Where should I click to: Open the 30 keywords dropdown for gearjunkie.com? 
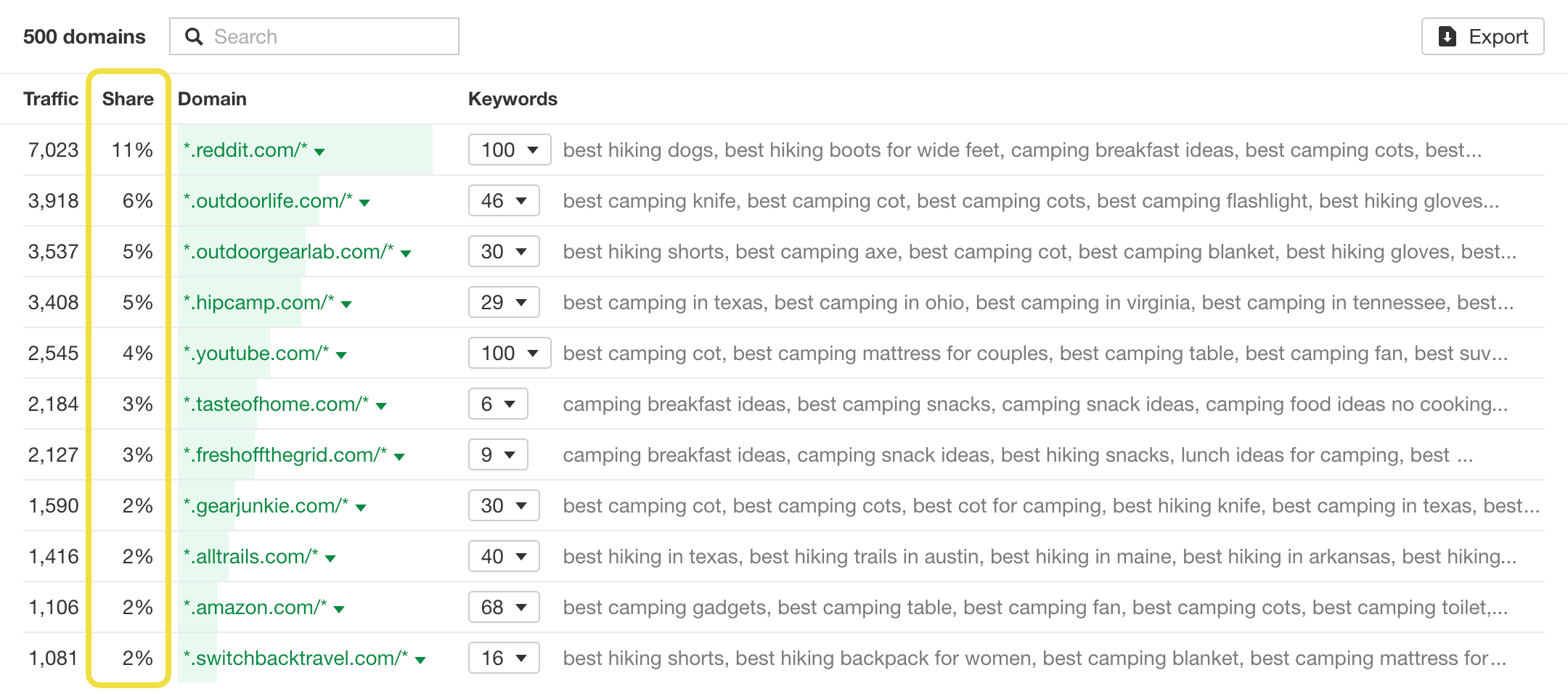coord(504,505)
